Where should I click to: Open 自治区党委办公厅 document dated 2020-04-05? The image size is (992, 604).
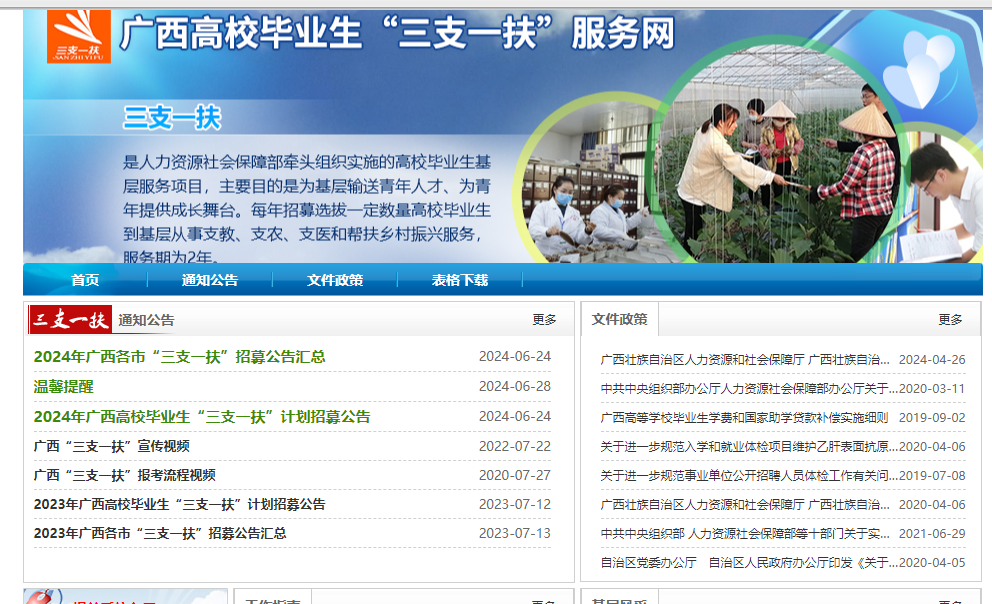pyautogui.click(x=749, y=563)
